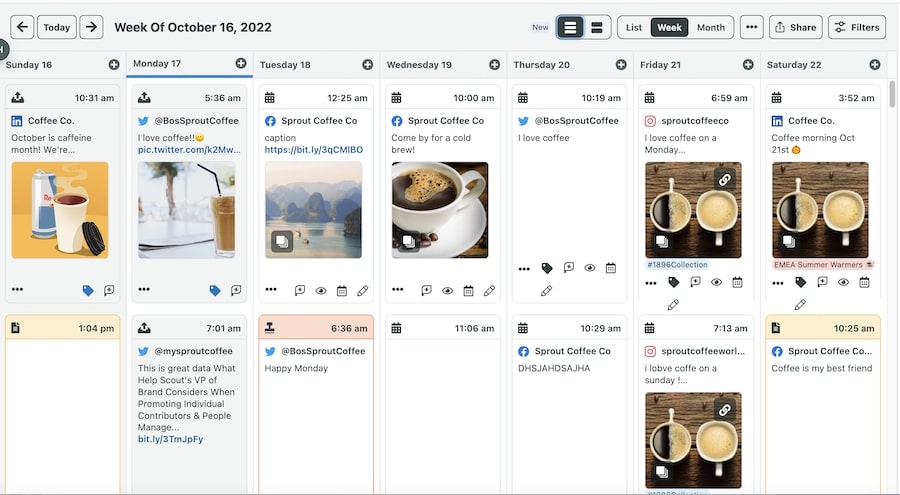Add a post on Monday 17

(x=241, y=64)
